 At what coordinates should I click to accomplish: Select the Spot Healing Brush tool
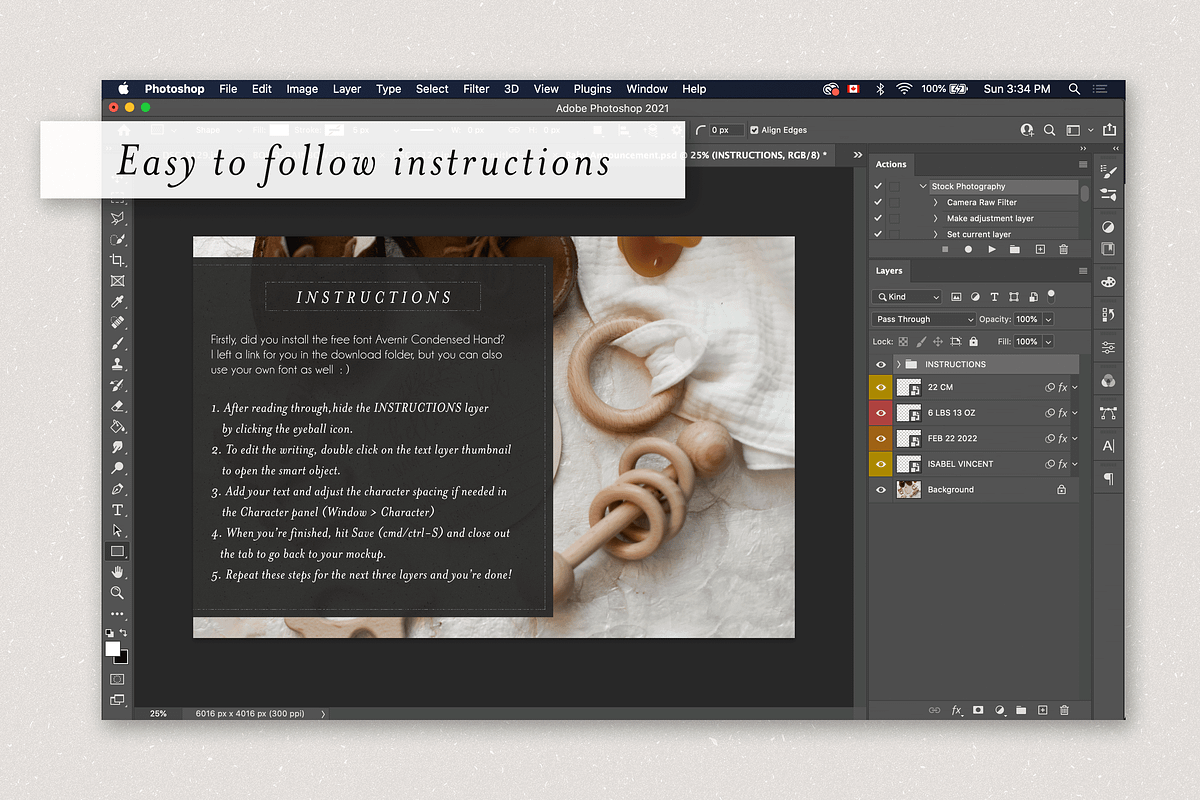click(x=117, y=323)
